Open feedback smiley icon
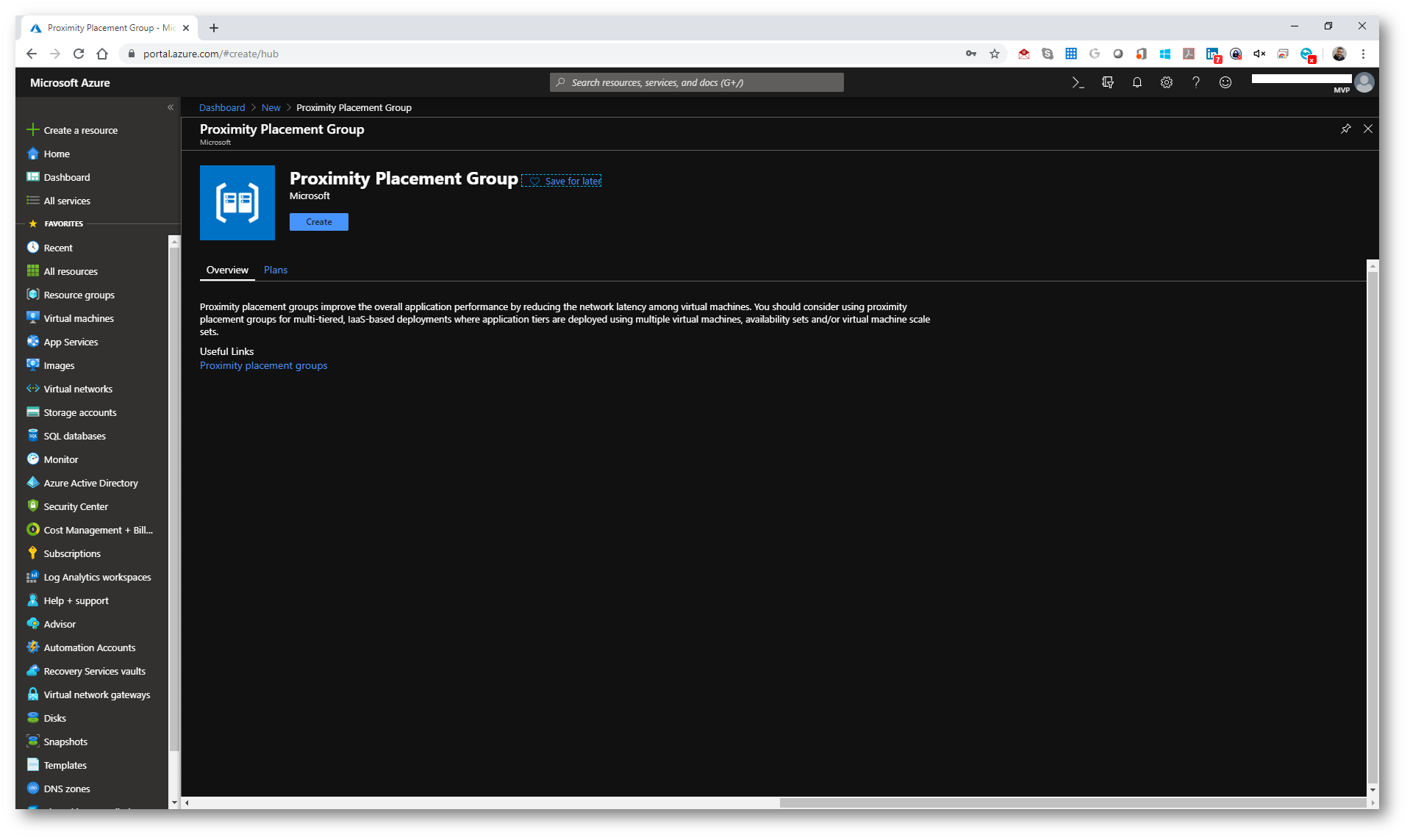 coord(1225,82)
